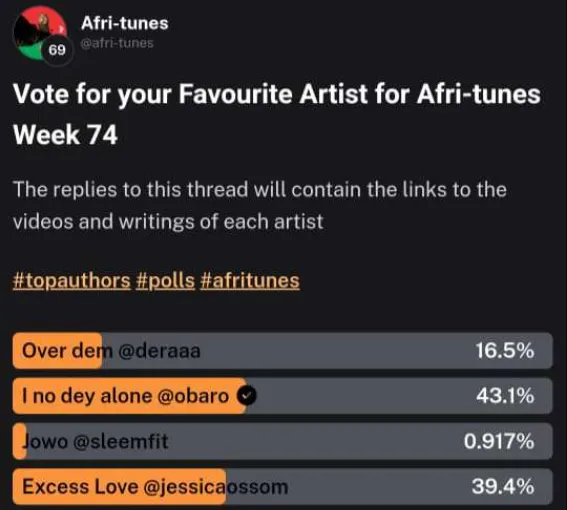The width and height of the screenshot is (567, 510).
Task: Vote for I no dey alone @obaro
Action: click(282, 396)
